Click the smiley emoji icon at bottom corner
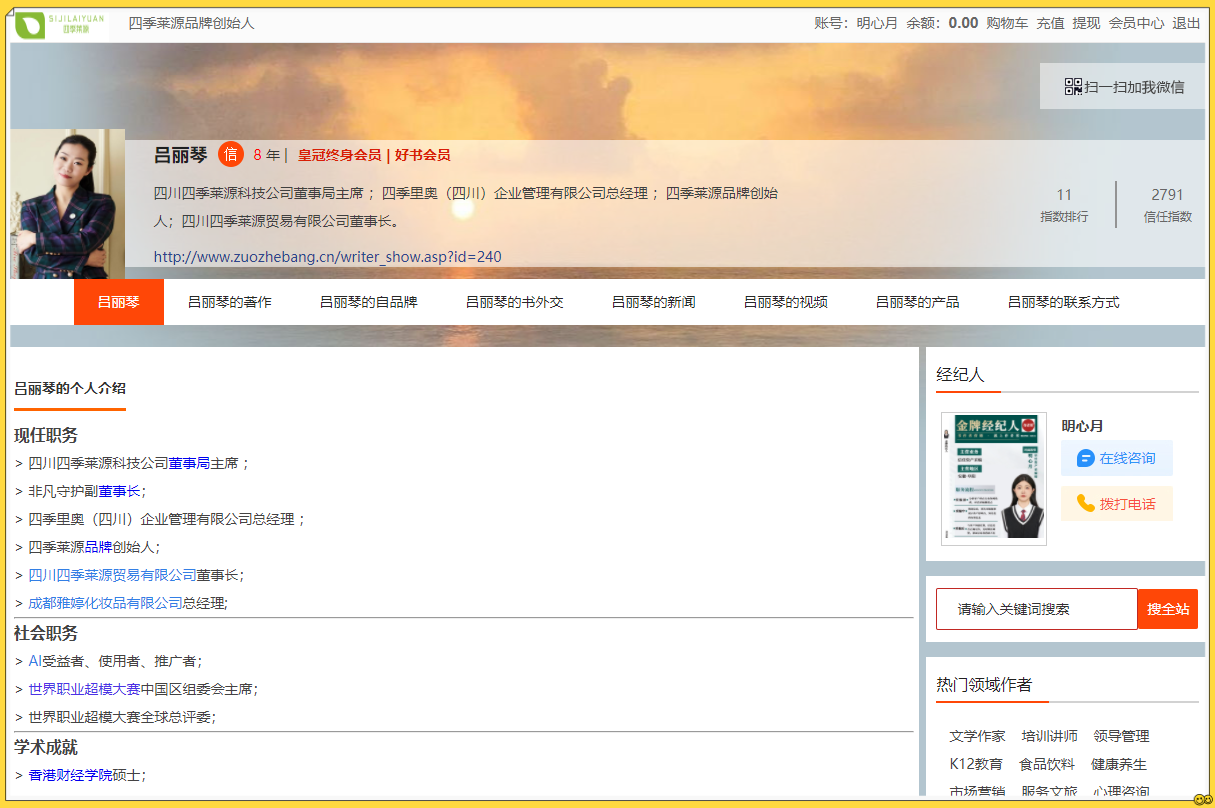This screenshot has width=1215, height=808. pyautogui.click(x=1202, y=799)
